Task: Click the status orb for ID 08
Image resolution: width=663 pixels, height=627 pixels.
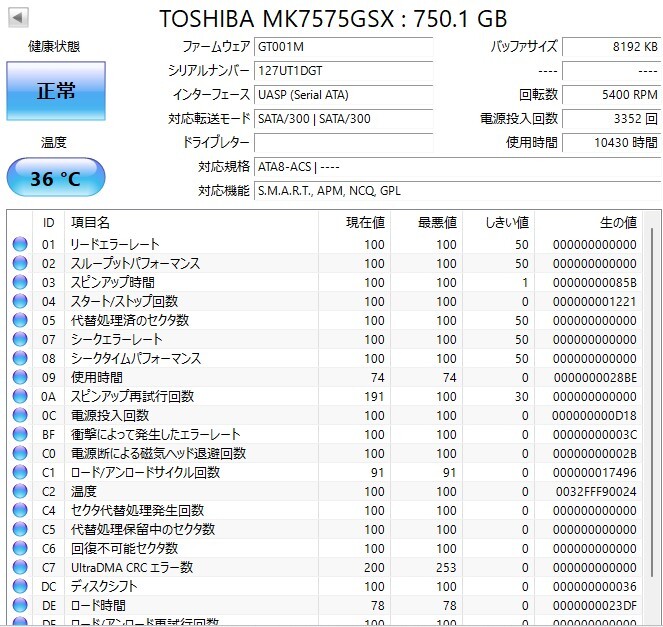Action: 20,359
